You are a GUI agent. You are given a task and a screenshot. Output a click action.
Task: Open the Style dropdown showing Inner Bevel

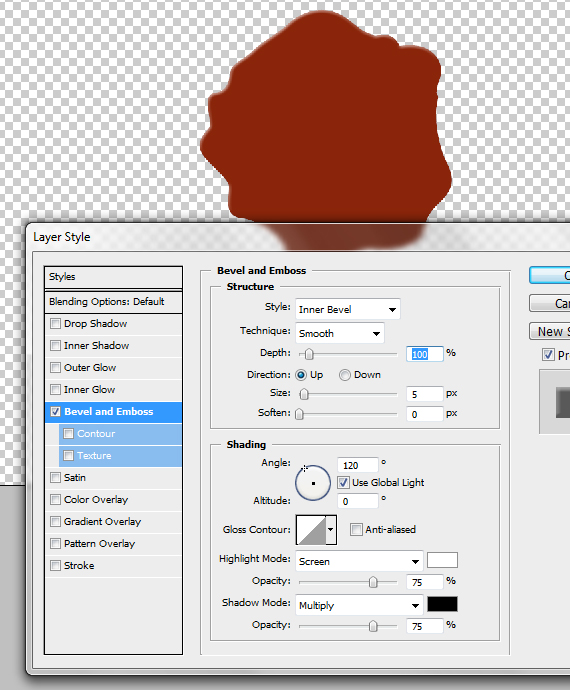[x=348, y=310]
